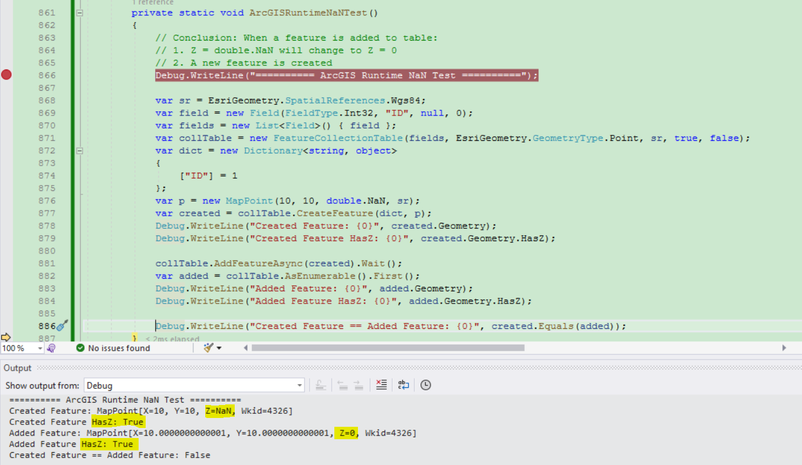802x465 pixels.
Task: Remove the breakpoint on line 866
Action: [x=6, y=75]
